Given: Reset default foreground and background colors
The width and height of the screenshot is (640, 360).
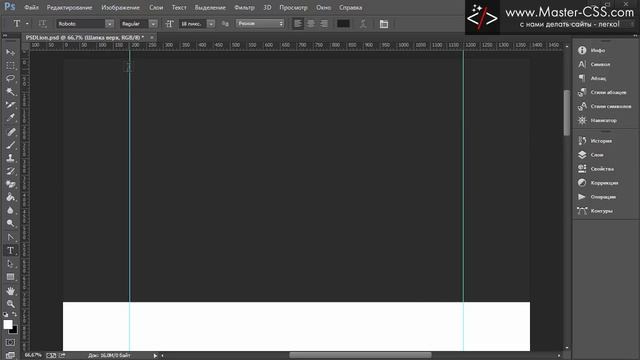Looking at the screenshot, I should (x=6, y=315).
